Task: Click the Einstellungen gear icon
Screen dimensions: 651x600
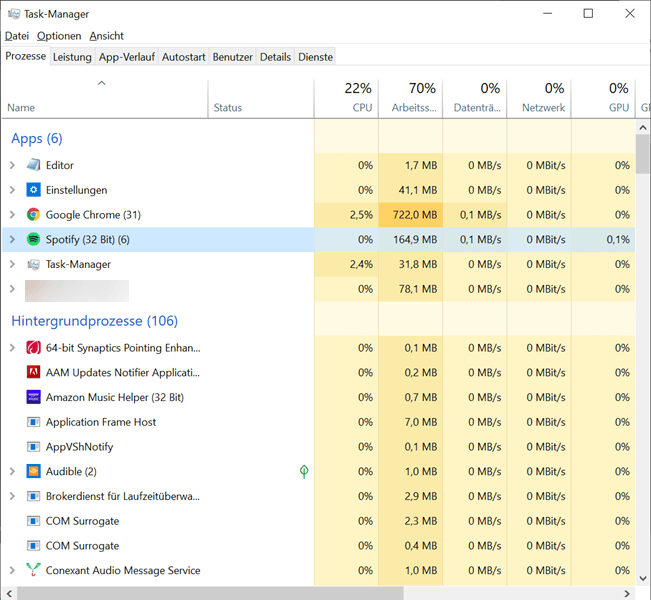Action: pos(33,190)
